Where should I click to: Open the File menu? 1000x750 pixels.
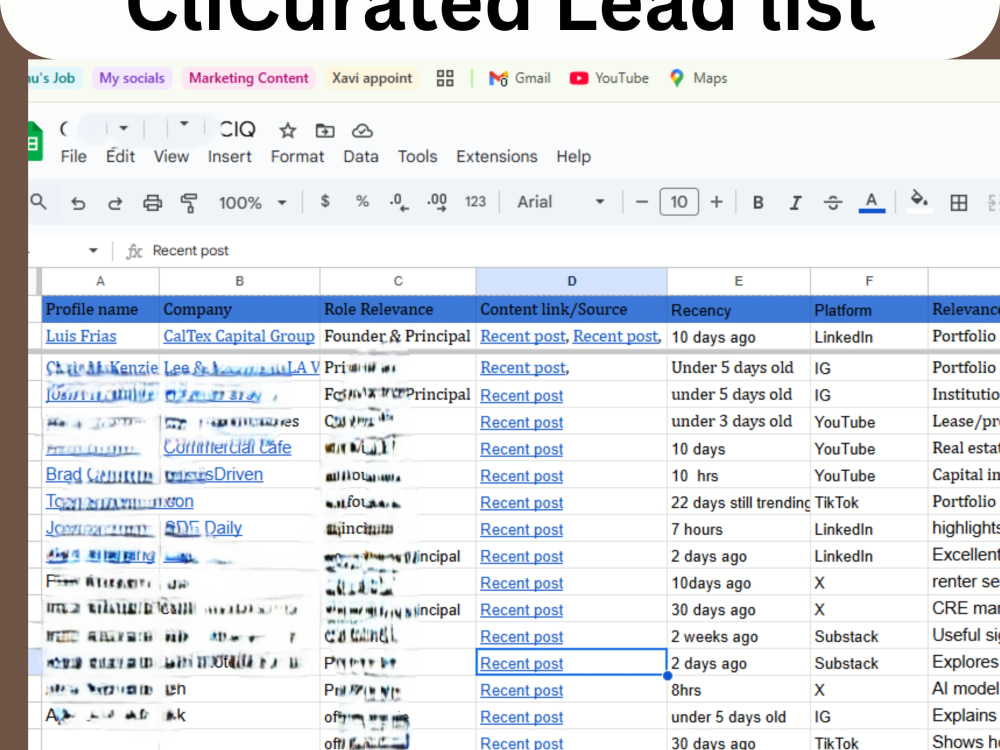point(73,157)
